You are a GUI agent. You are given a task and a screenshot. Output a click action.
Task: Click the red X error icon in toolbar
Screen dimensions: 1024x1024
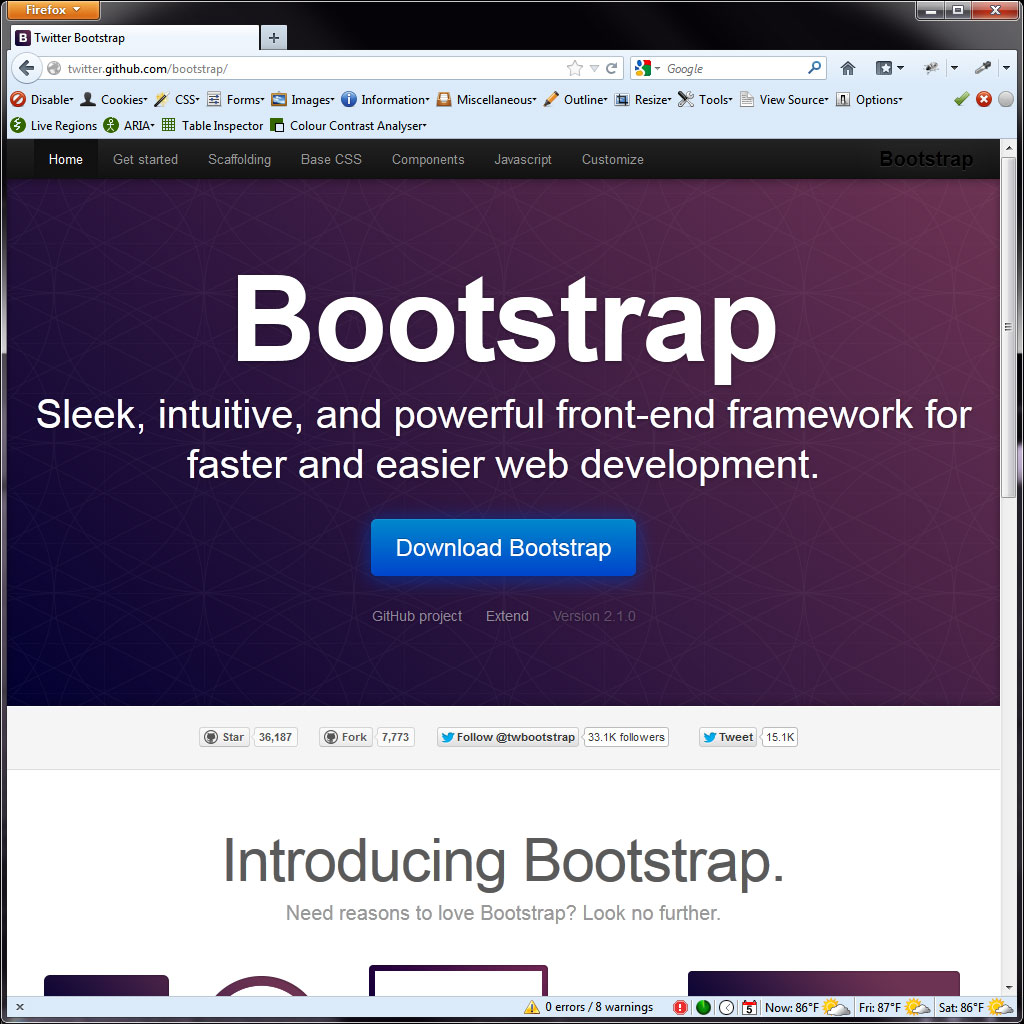click(x=984, y=99)
